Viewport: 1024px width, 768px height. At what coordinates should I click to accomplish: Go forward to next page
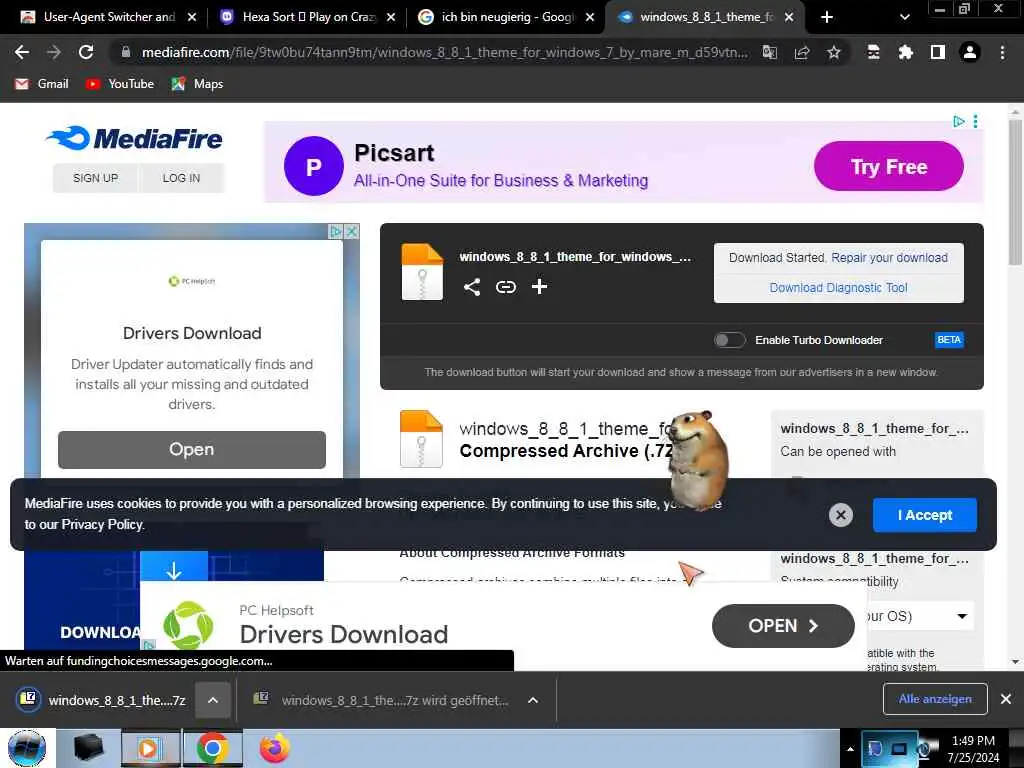pyautogui.click(x=54, y=52)
